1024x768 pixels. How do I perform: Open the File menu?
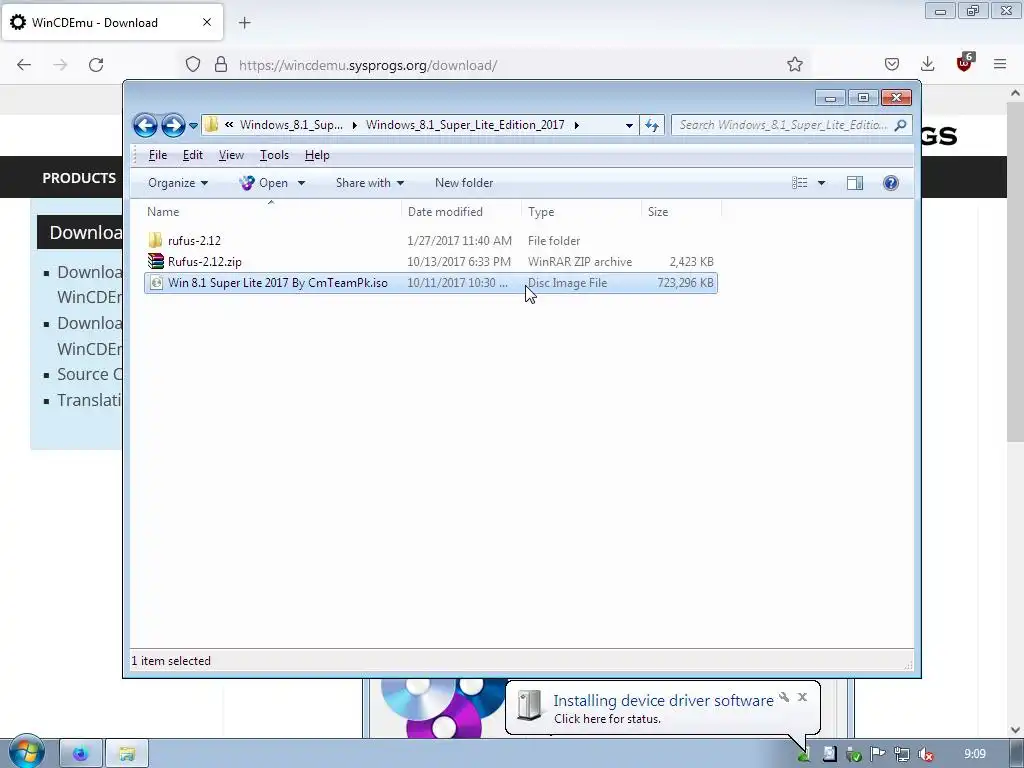coord(157,155)
